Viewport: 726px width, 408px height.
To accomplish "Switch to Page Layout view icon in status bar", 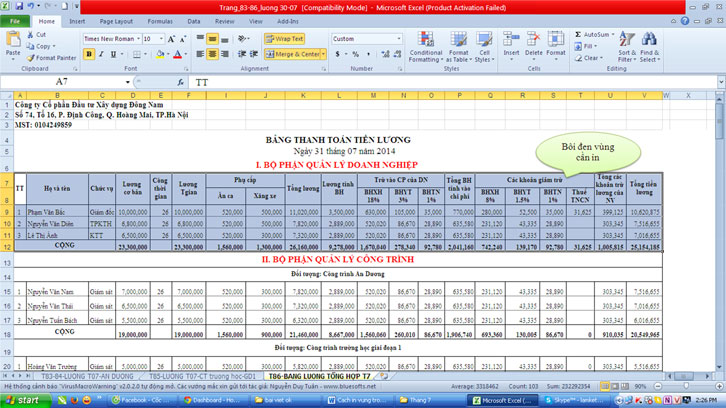I will point(615,386).
